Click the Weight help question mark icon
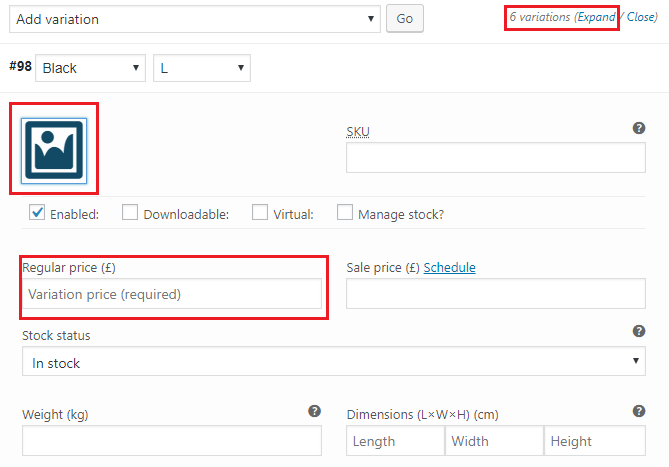This screenshot has width=669, height=467. coord(314,411)
